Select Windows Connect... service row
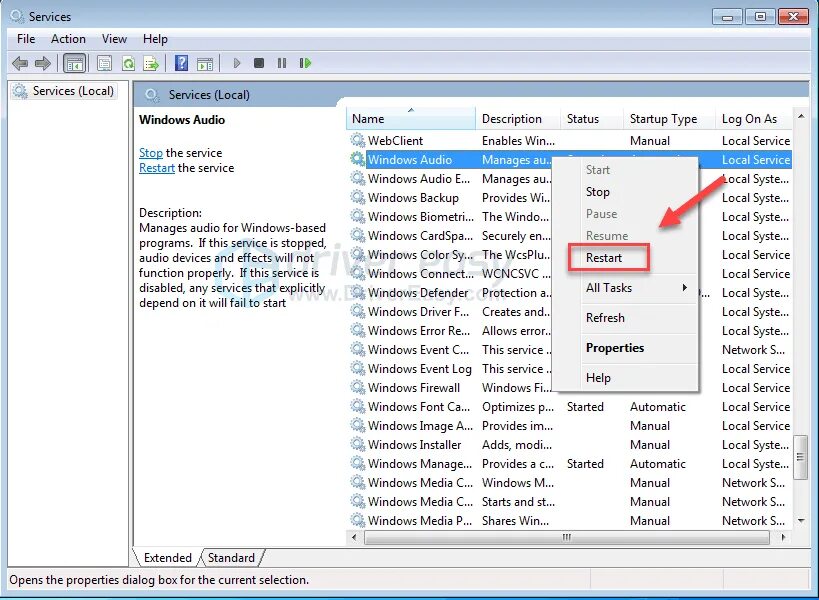The height and width of the screenshot is (600, 819). click(x=570, y=274)
